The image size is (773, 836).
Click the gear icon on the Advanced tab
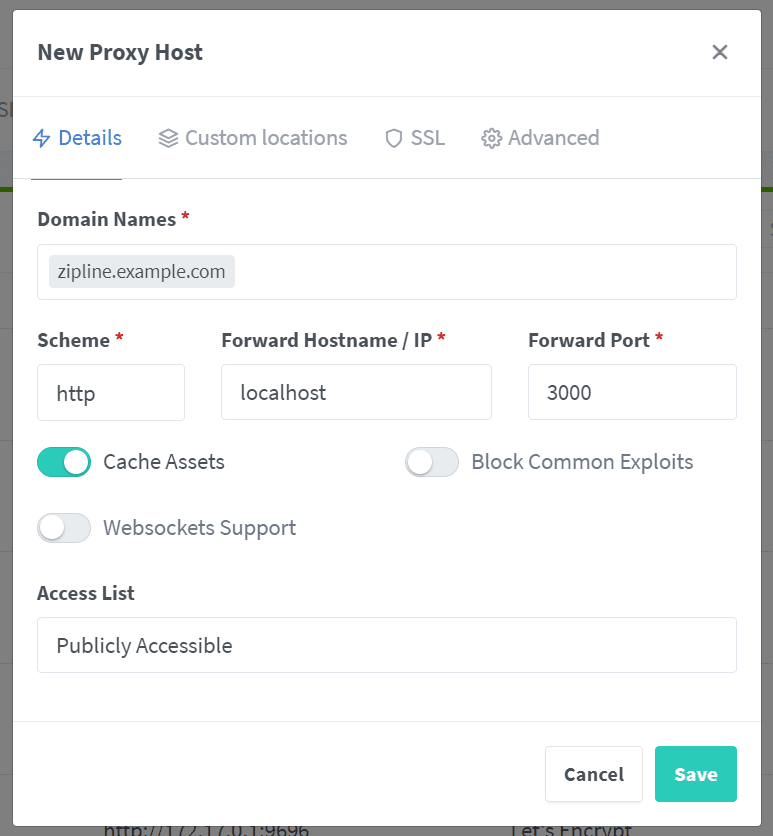[x=491, y=138]
